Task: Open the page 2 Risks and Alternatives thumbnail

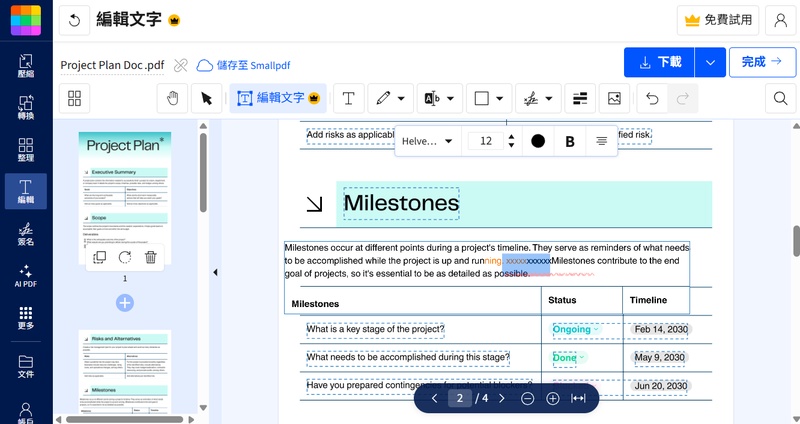Action: [125, 371]
